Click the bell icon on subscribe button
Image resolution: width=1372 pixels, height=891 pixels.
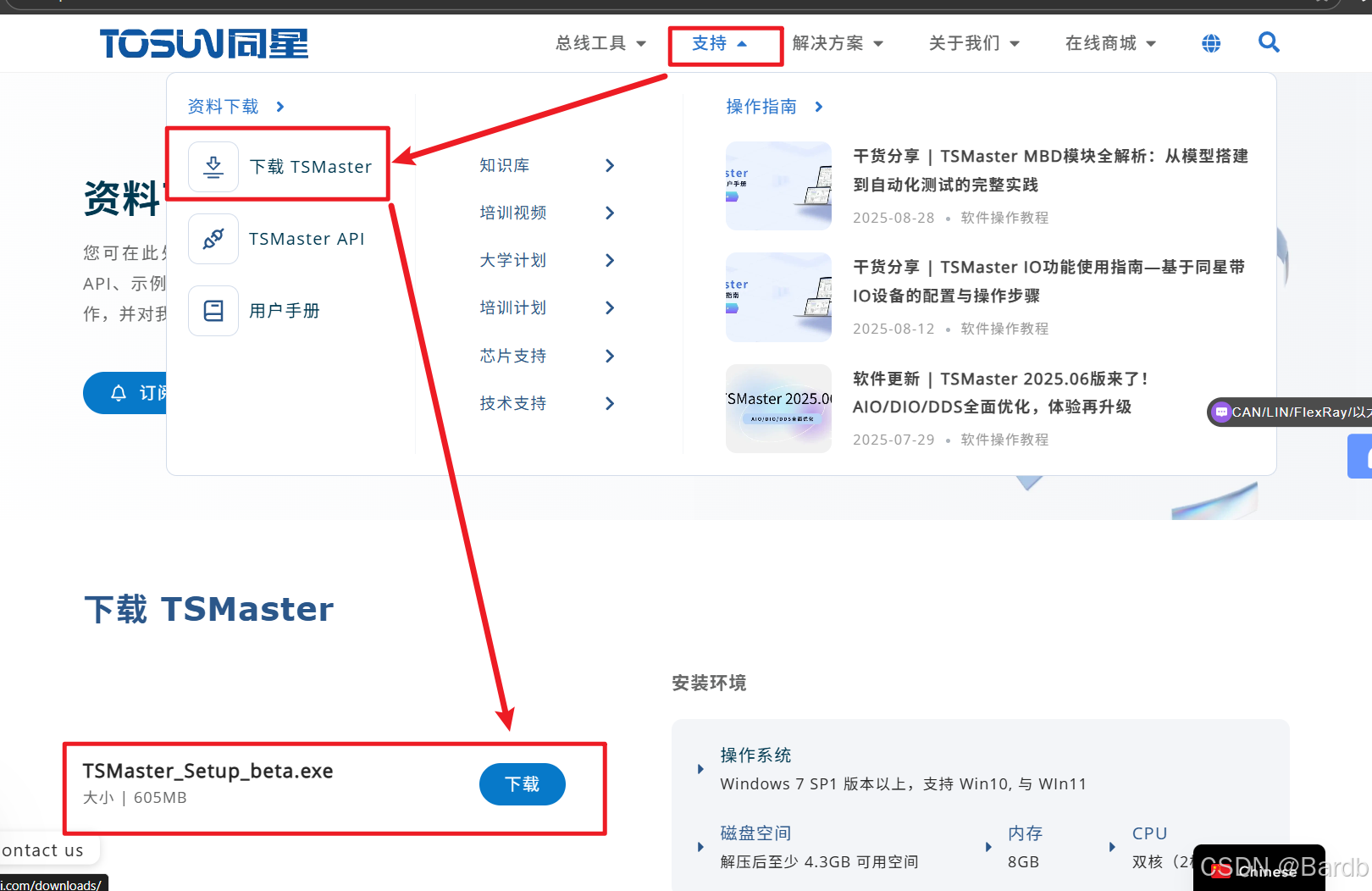(x=119, y=393)
